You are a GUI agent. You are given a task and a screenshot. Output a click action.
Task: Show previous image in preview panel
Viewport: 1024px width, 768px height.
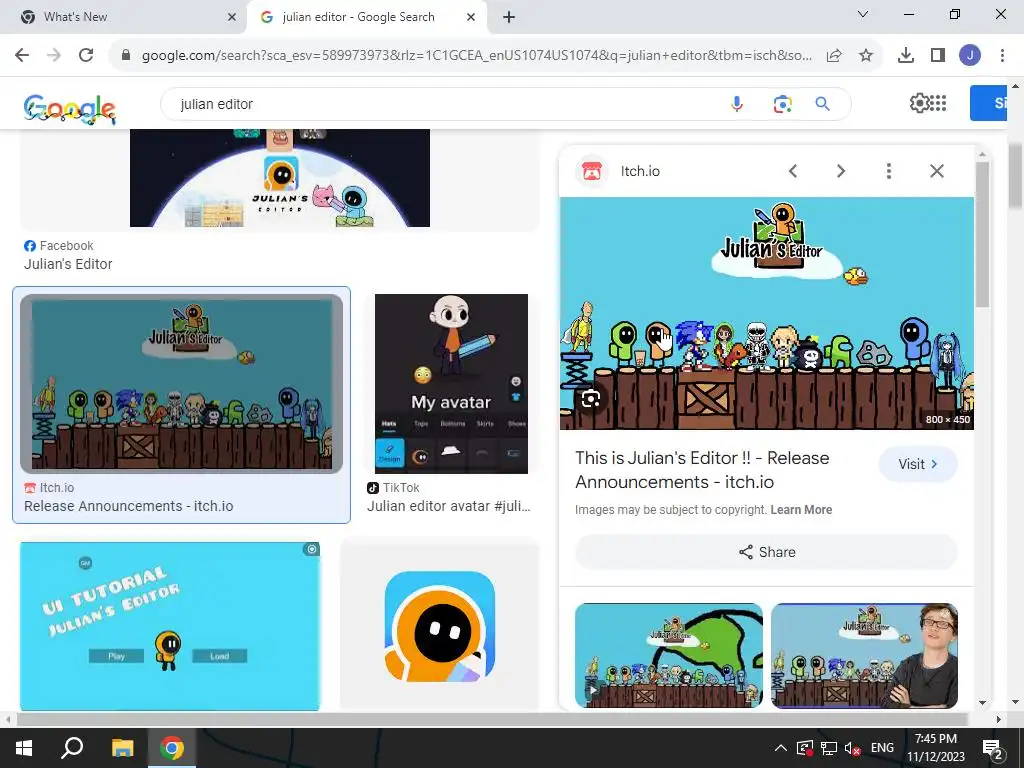793,171
